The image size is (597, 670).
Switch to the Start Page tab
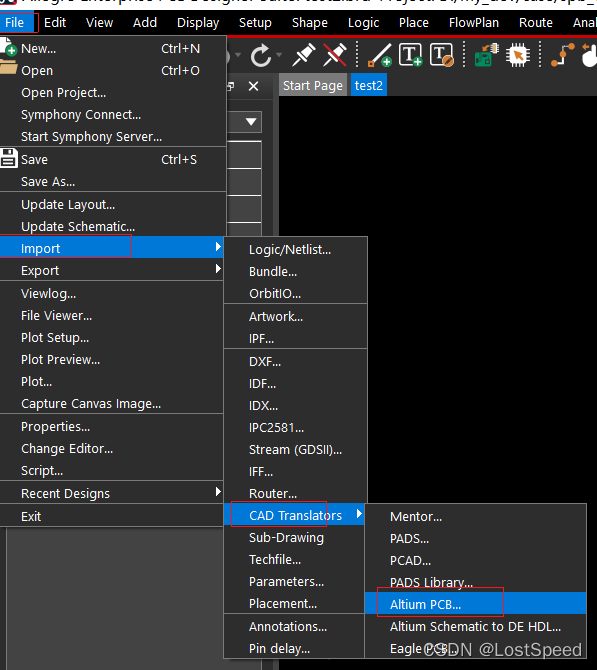tap(313, 85)
